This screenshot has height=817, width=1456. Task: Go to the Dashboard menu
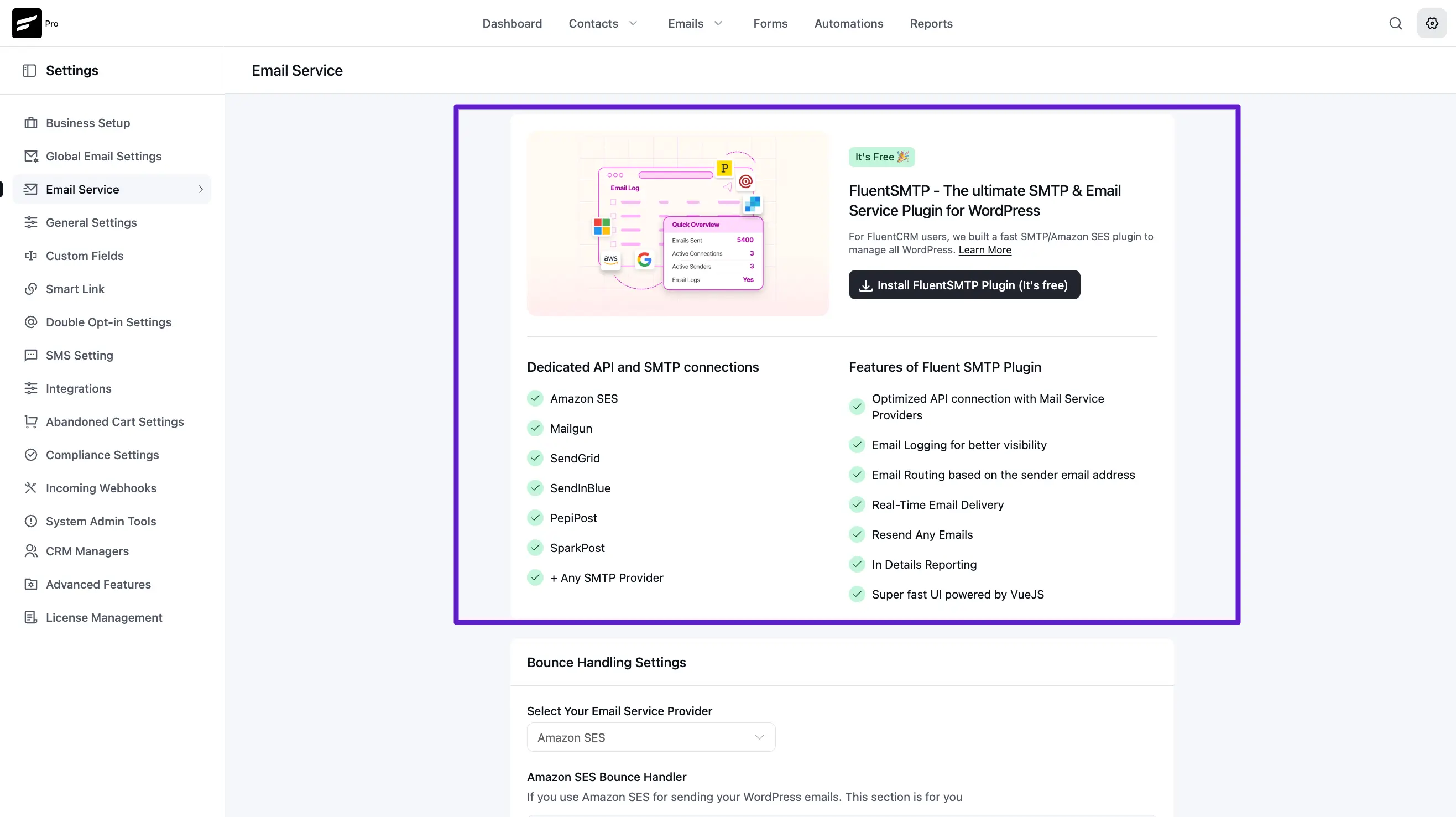click(512, 23)
